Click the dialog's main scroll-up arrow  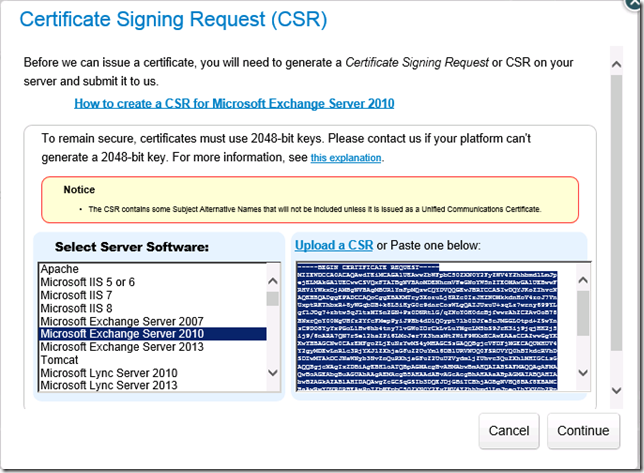(x=616, y=64)
